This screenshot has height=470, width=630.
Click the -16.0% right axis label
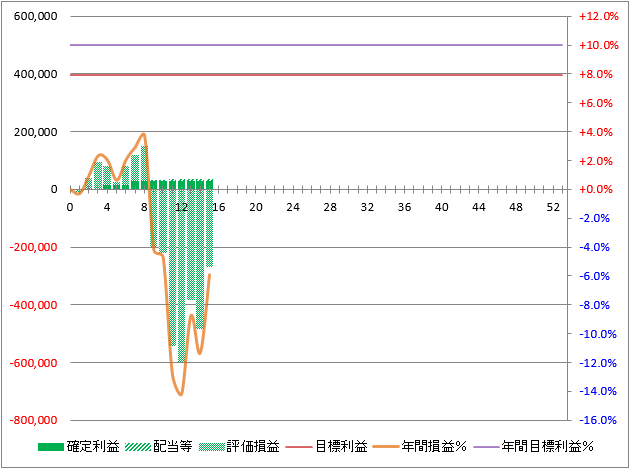(x=598, y=420)
